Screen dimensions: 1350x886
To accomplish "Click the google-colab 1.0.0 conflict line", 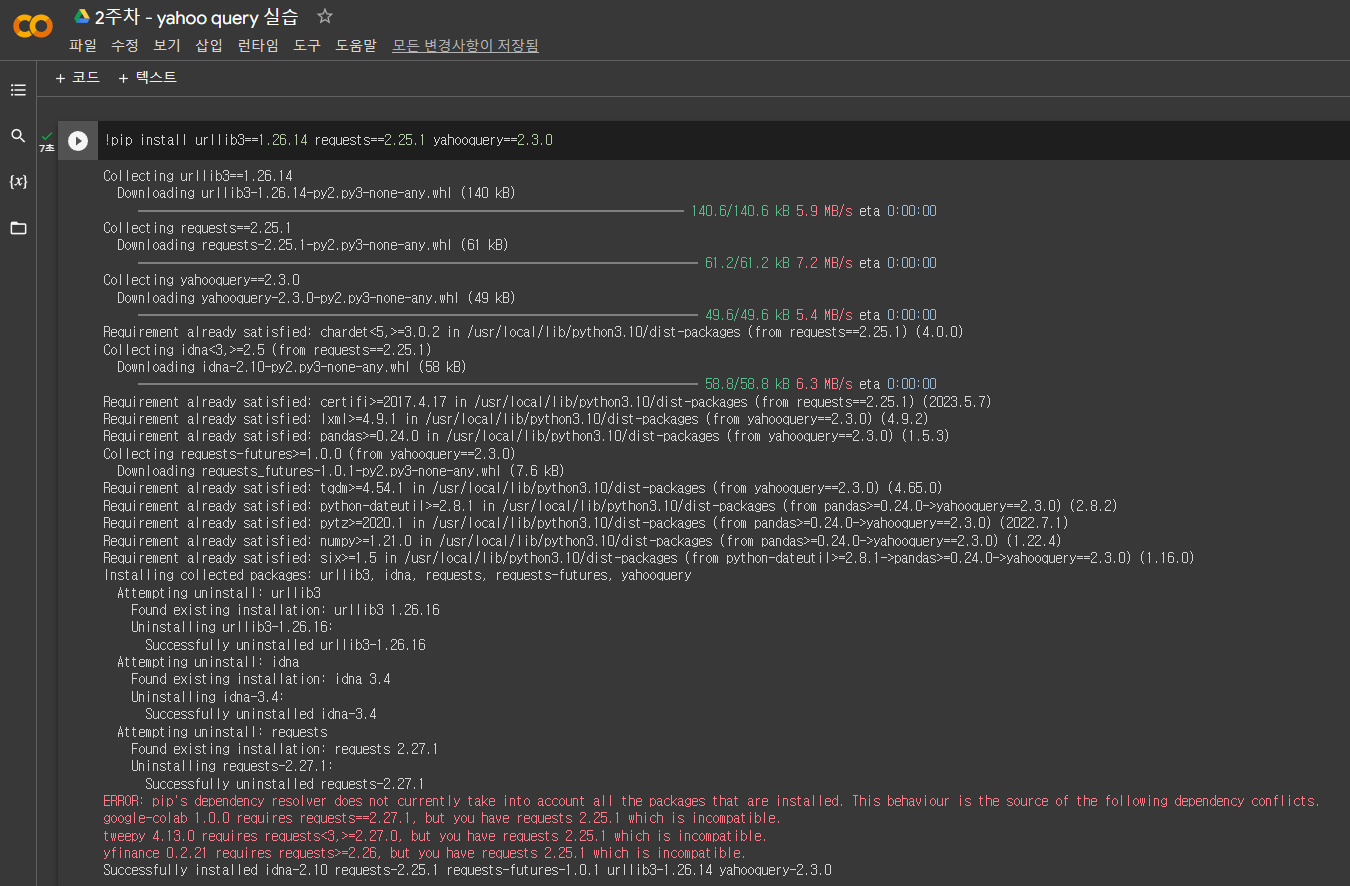I will [x=442, y=818].
